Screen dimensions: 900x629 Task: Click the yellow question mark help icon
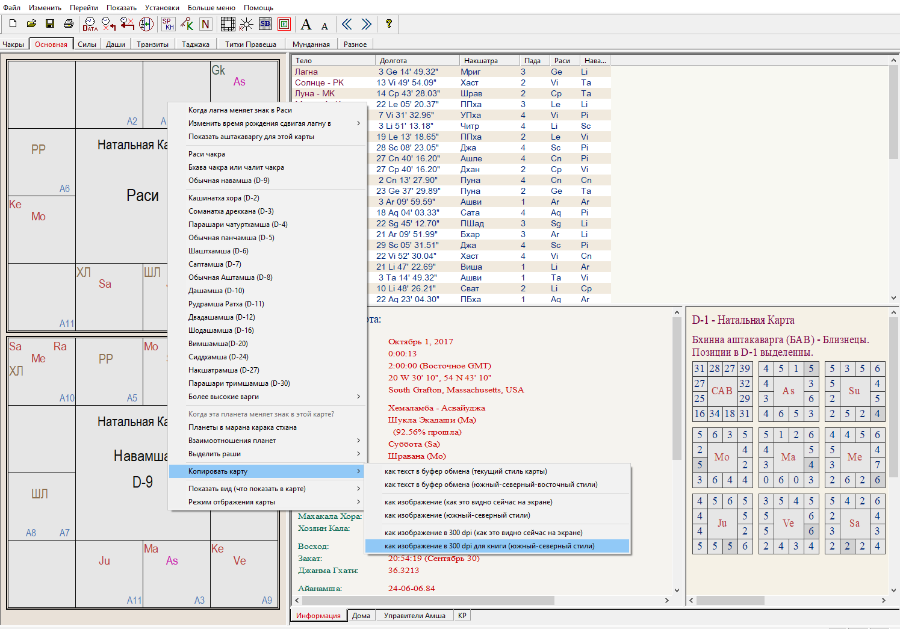point(389,23)
